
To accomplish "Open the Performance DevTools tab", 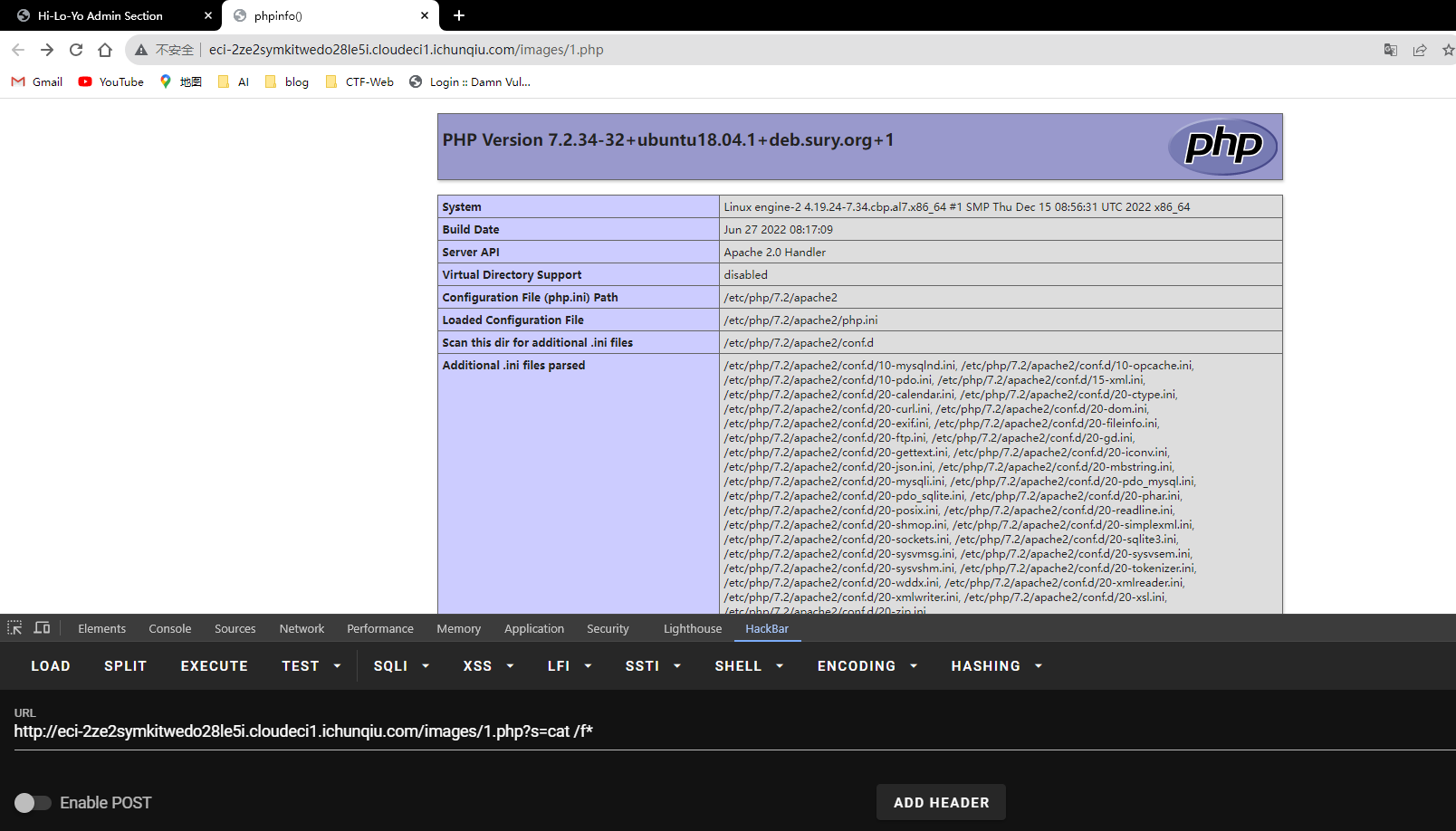I will click(380, 628).
